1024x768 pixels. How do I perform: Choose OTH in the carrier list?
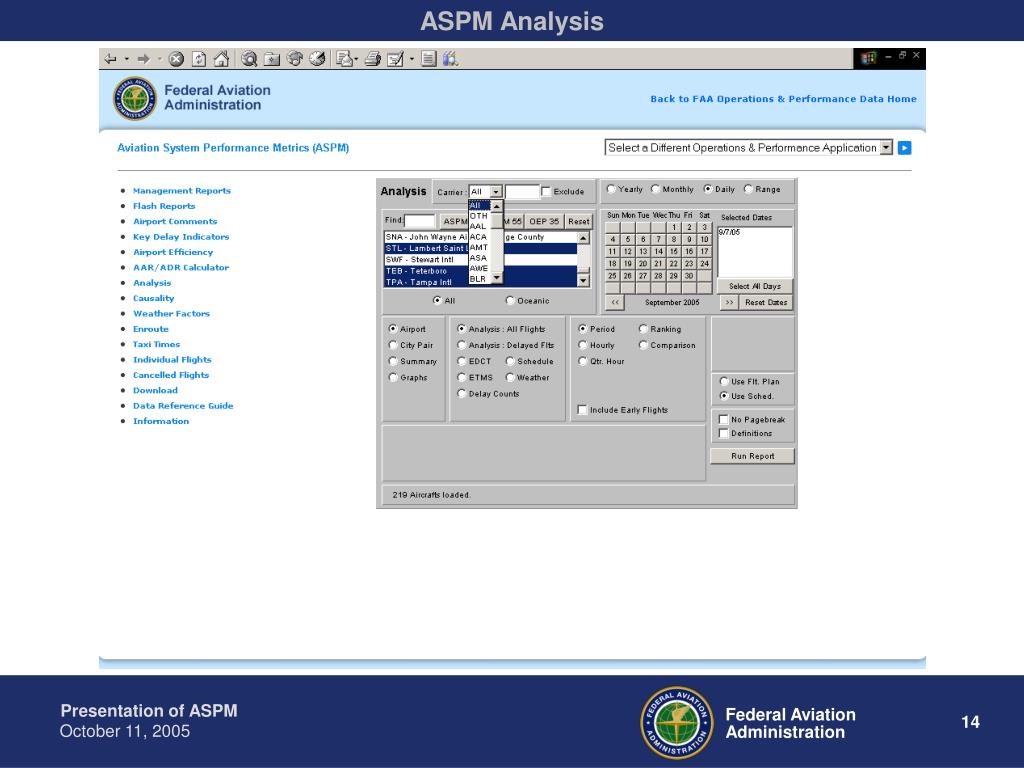coord(479,216)
